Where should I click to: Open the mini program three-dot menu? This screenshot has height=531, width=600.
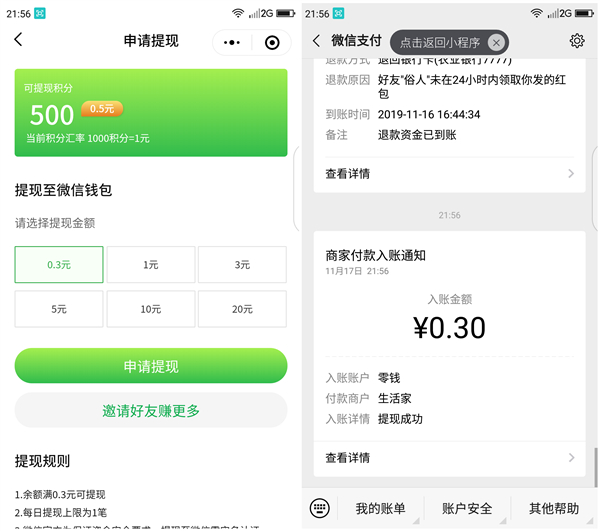pos(232,42)
